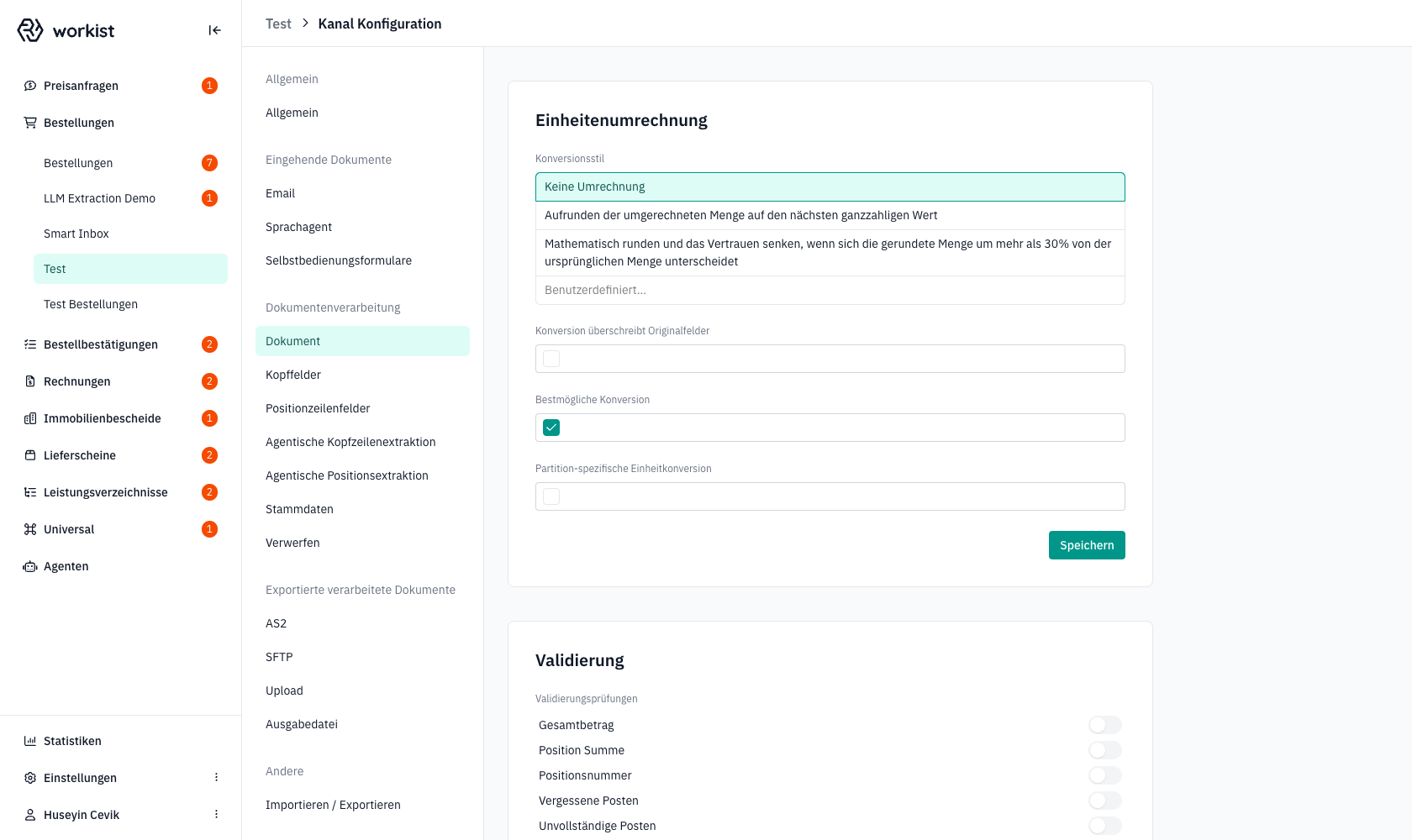This screenshot has width=1412, height=840.
Task: Open Ausgabedatei settings
Action: [x=362, y=724]
